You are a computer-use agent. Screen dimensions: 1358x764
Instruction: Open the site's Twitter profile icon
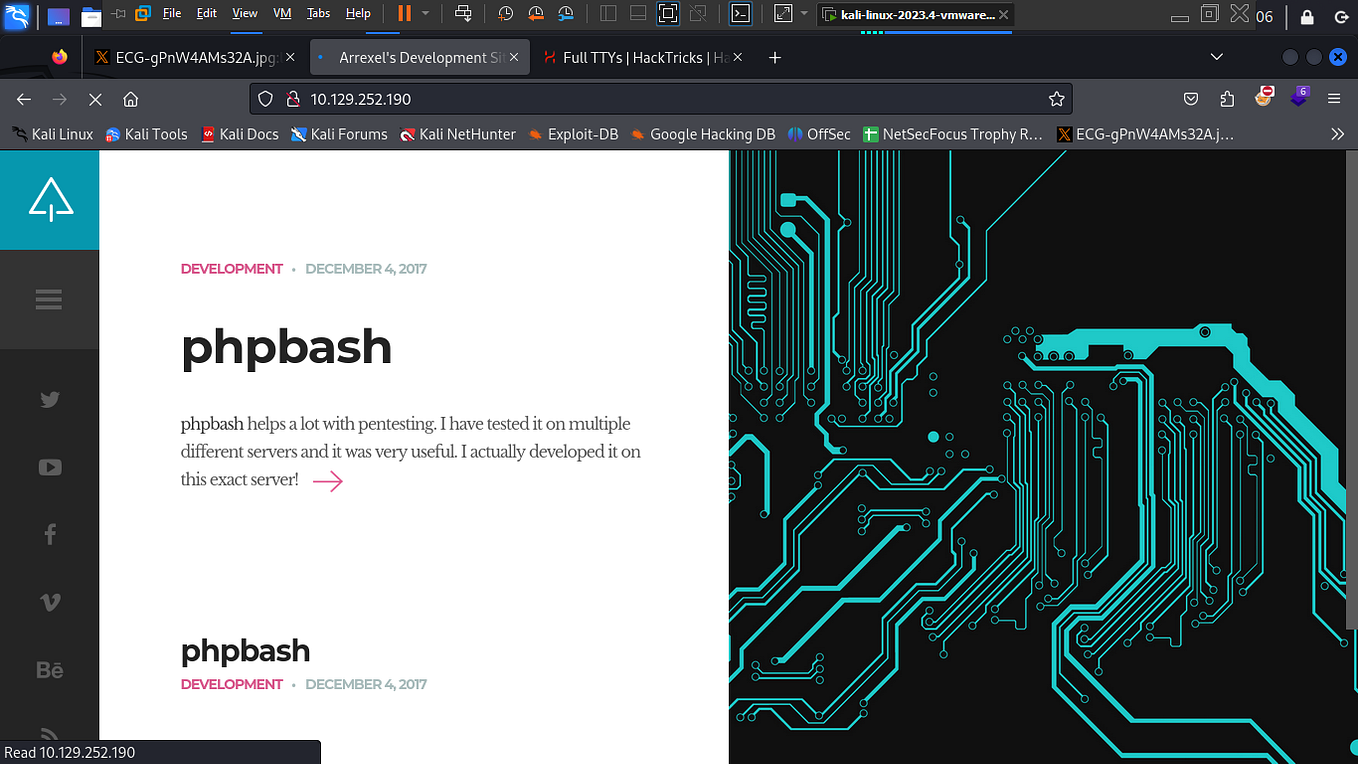(x=49, y=399)
